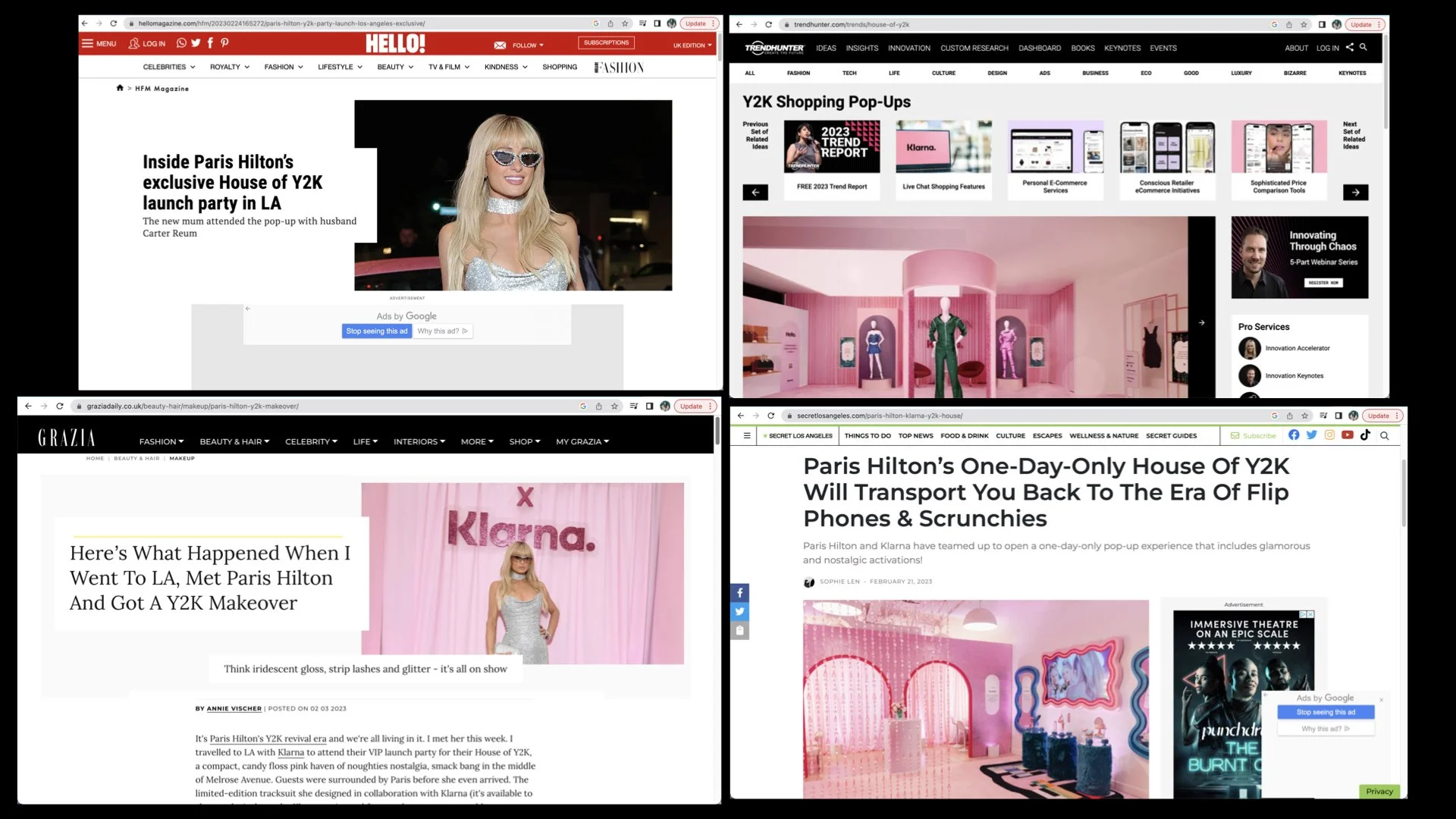
Task: Expand the CELEBRITIES dropdown on HELLO!
Action: [168, 67]
